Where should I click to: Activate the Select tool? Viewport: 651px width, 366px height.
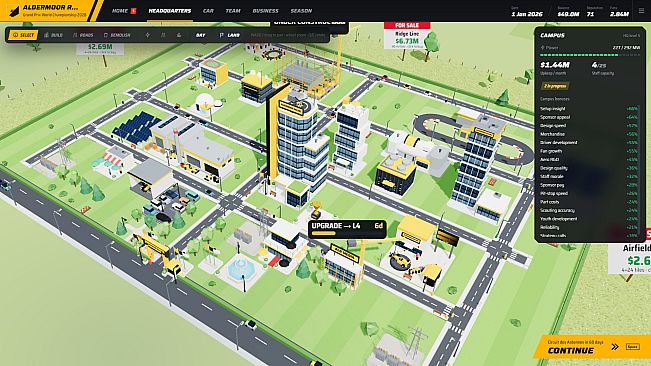coord(23,35)
